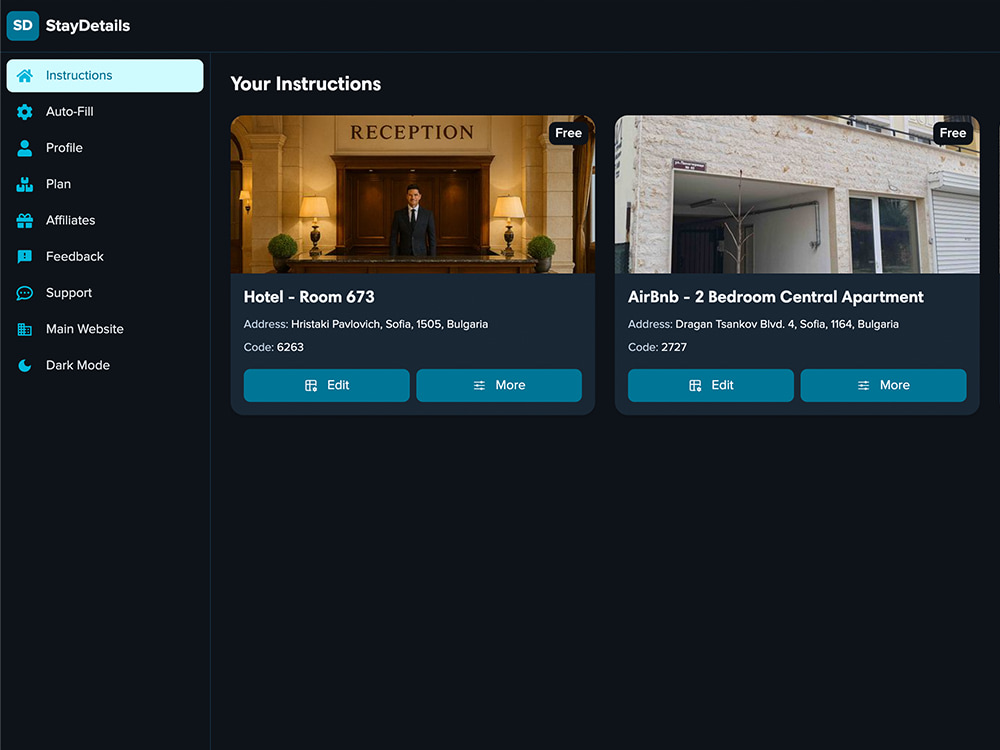Click the building icon beside Main Website
The height and width of the screenshot is (750, 1000).
coord(25,329)
